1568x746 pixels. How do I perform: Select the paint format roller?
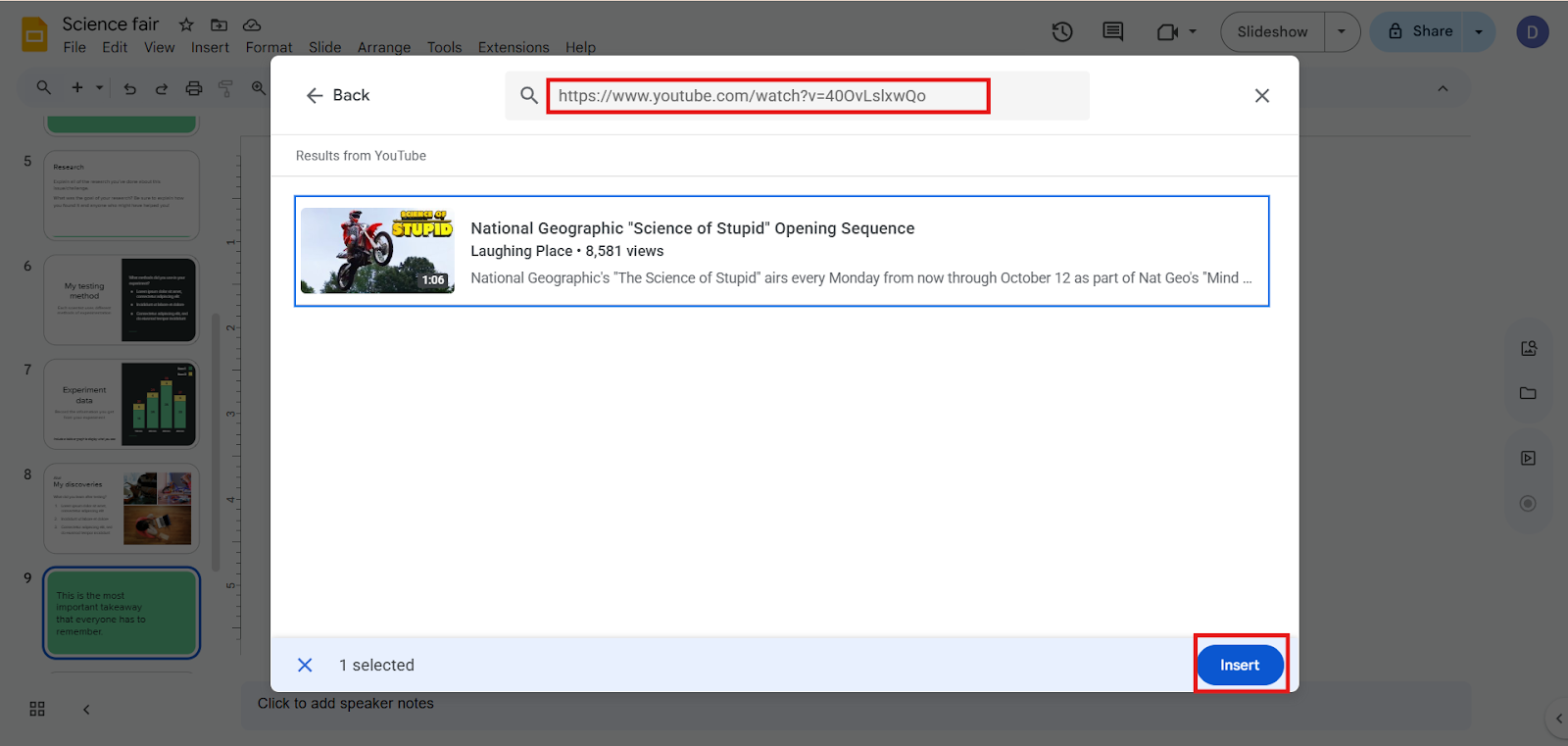[x=226, y=88]
